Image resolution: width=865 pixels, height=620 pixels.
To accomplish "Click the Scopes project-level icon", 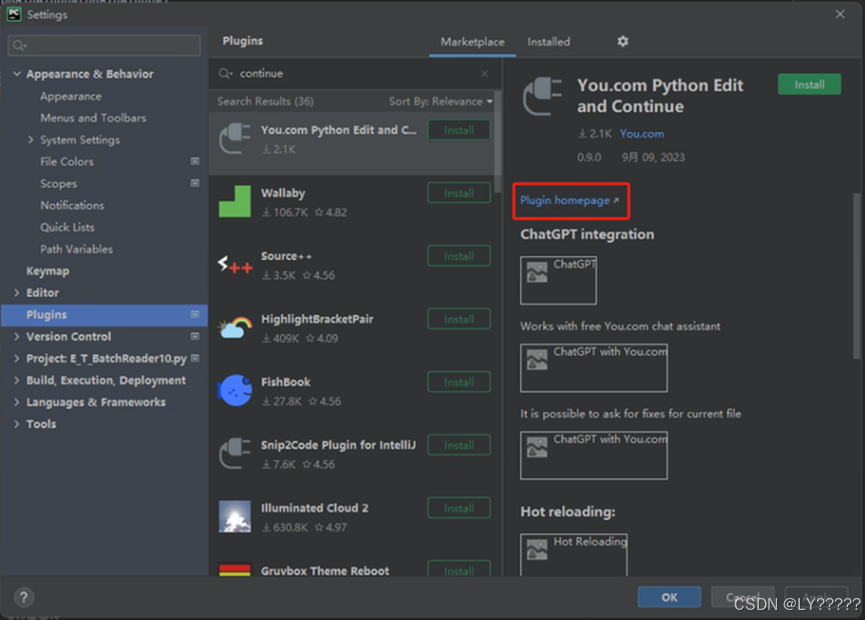I will click(x=195, y=183).
